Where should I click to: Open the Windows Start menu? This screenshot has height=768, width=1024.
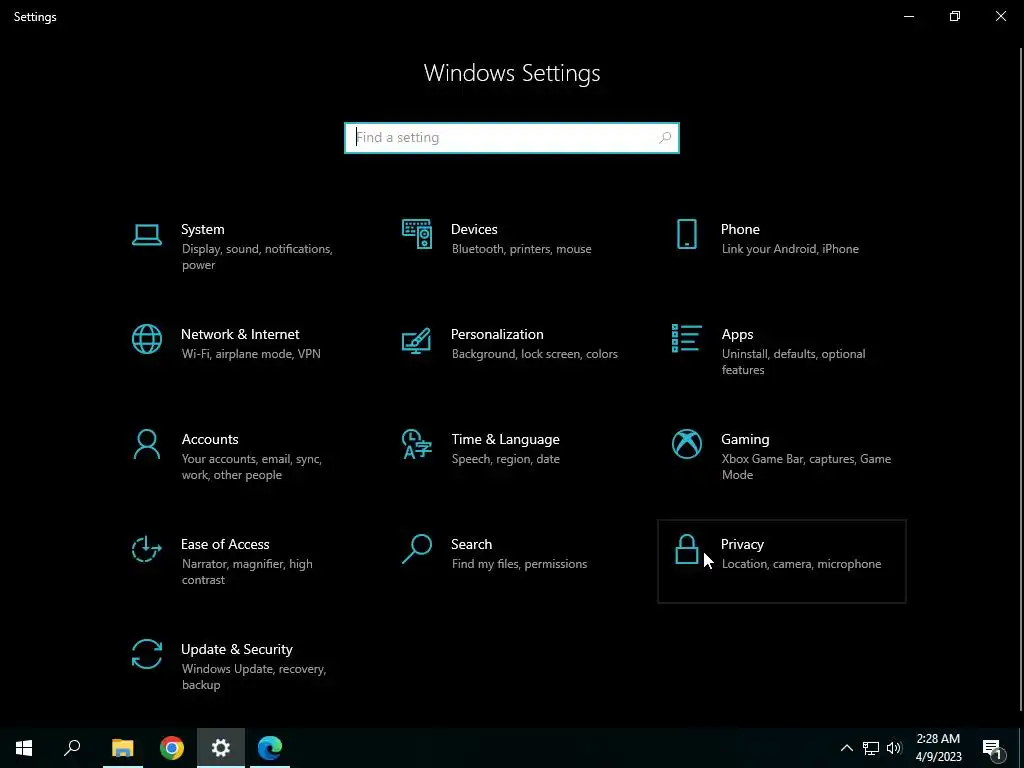[24, 748]
